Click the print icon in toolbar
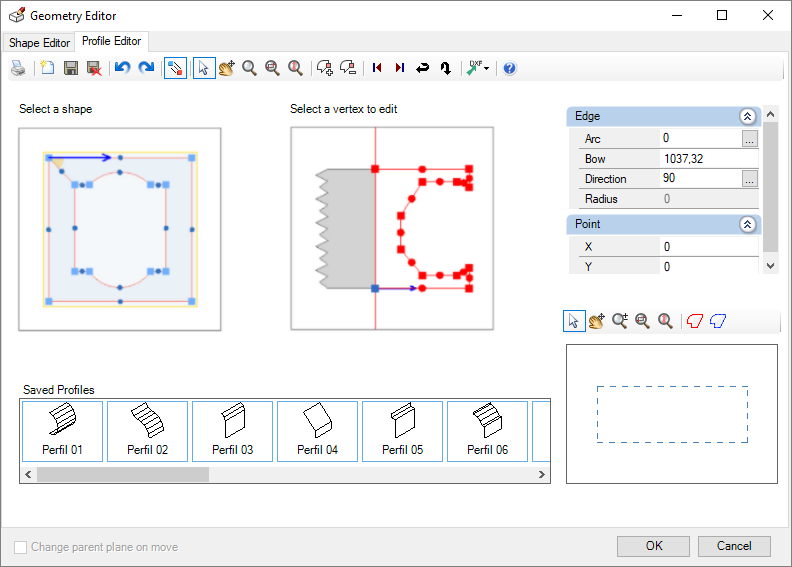The image size is (792, 567). pyautogui.click(x=18, y=68)
